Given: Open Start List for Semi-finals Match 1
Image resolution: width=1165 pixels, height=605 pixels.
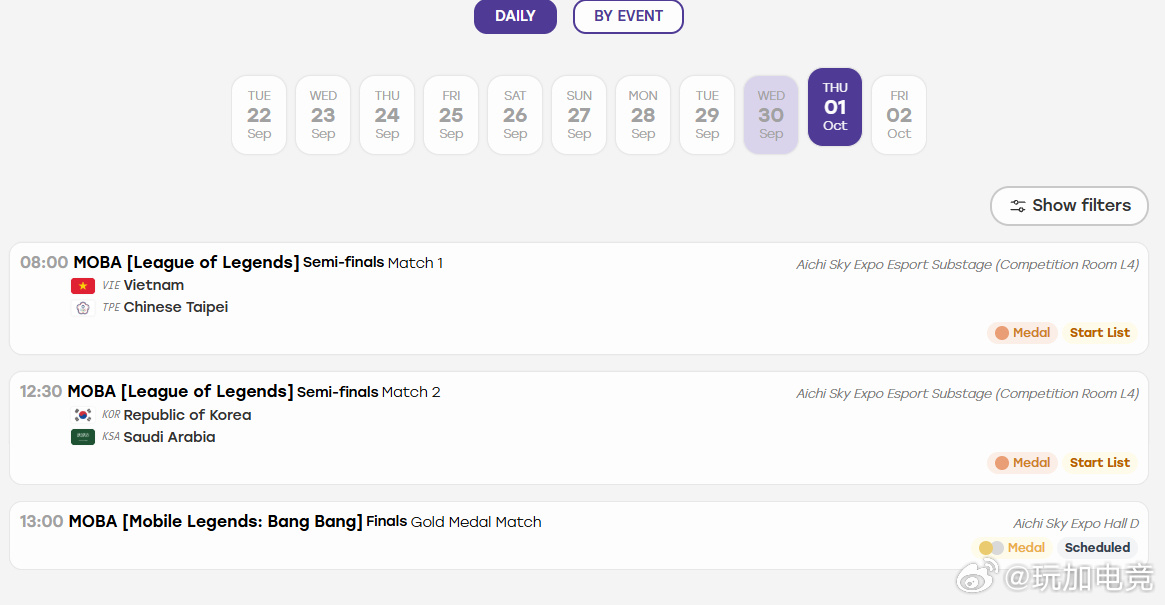Looking at the screenshot, I should click(x=1100, y=333).
